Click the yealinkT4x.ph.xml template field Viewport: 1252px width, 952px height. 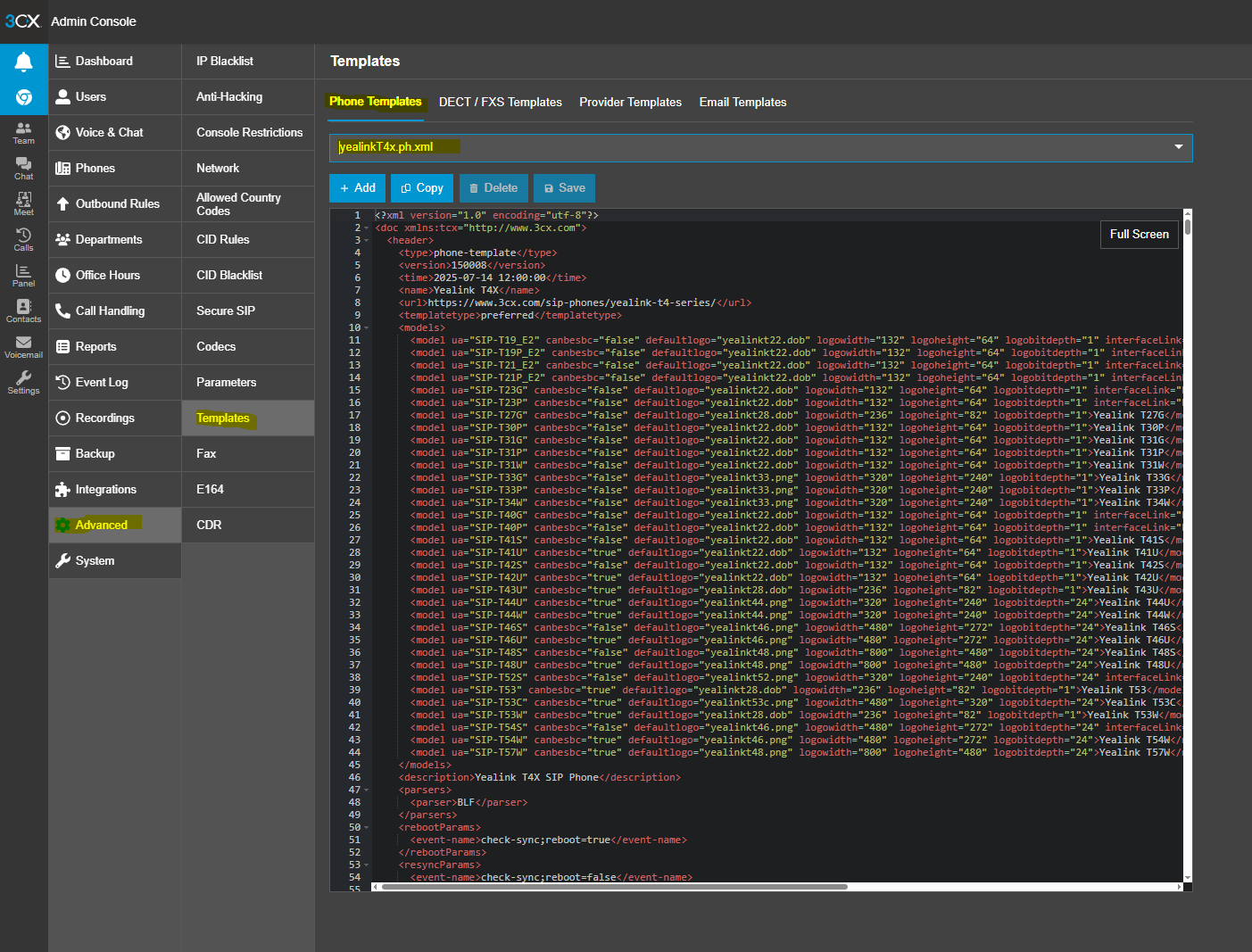click(x=760, y=147)
